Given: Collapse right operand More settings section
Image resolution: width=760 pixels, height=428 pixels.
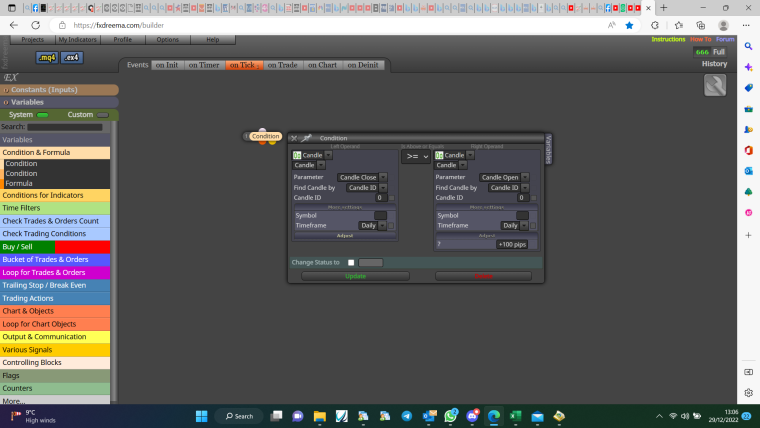Looking at the screenshot, I should point(487,207).
